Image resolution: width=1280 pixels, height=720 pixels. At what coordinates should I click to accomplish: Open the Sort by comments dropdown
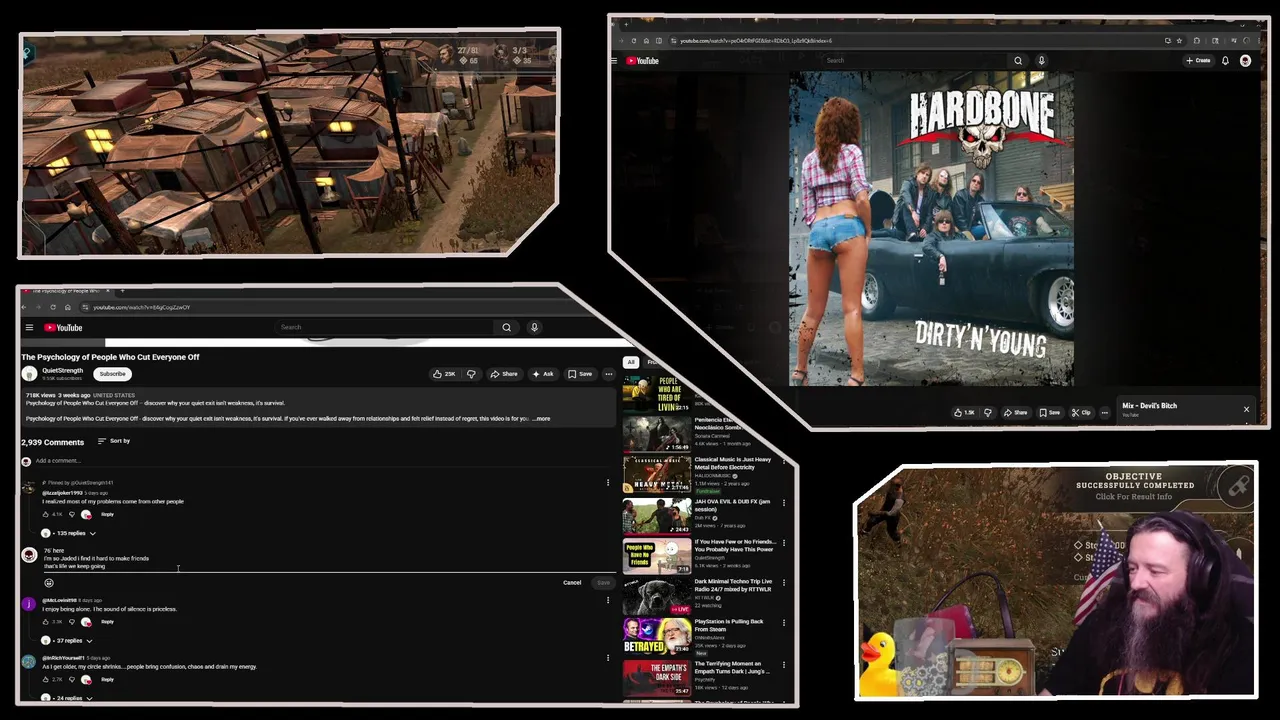point(114,441)
